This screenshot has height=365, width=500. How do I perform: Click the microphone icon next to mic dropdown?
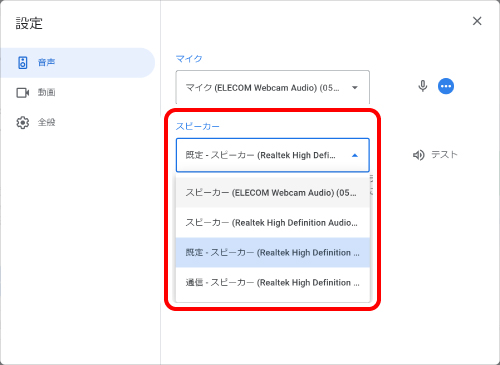[x=423, y=86]
